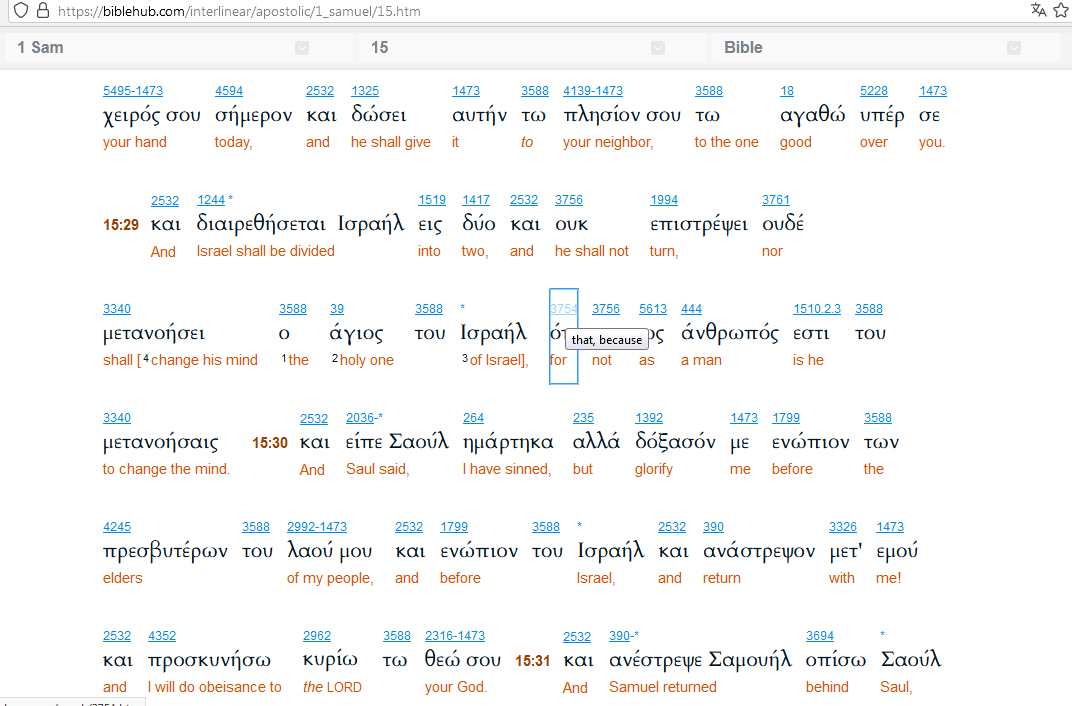Open Strong's link 264 above ημάρτηκα
Viewport: 1072px width, 706px height.
point(473,418)
